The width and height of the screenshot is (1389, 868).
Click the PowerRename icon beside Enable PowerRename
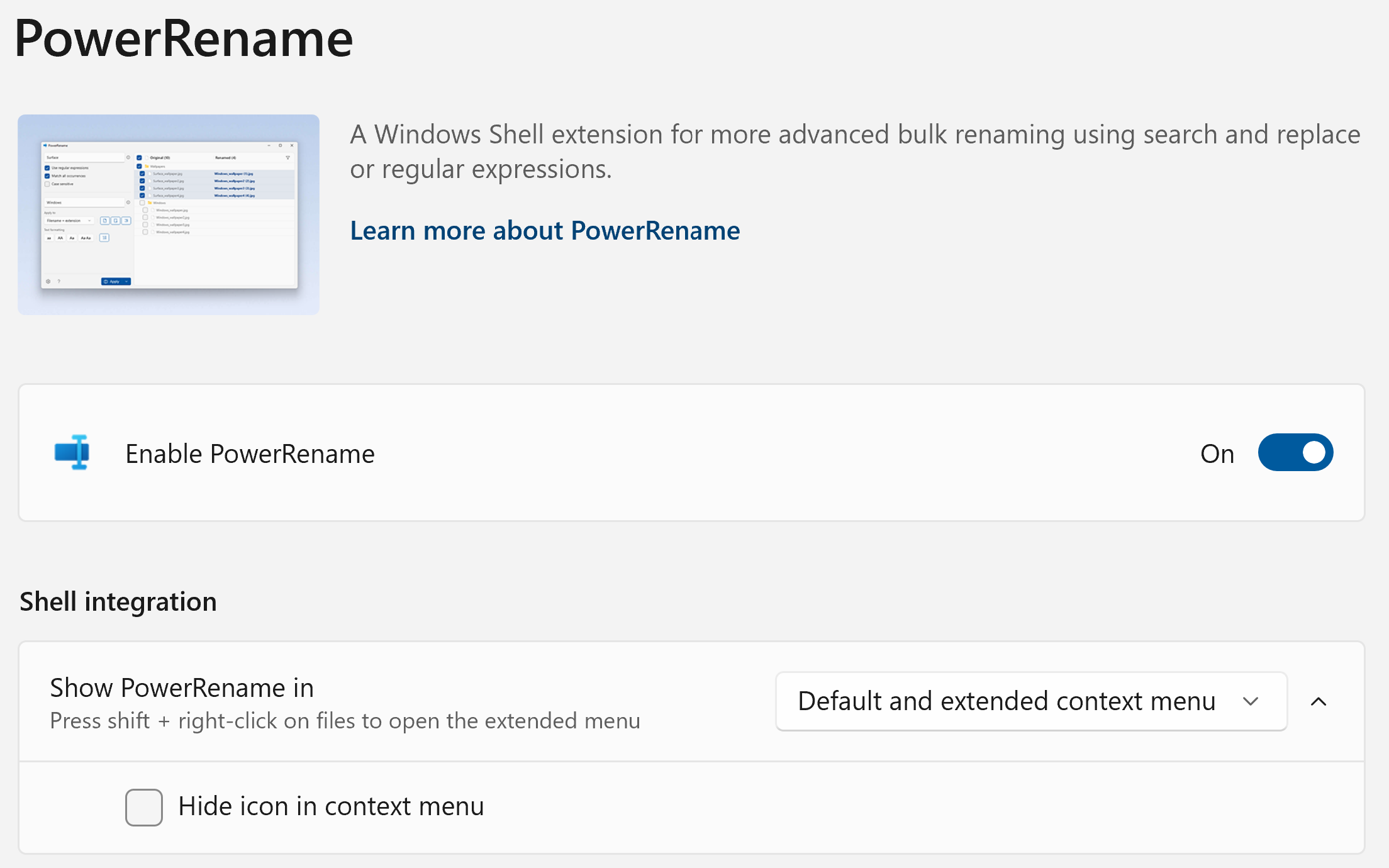coord(72,452)
